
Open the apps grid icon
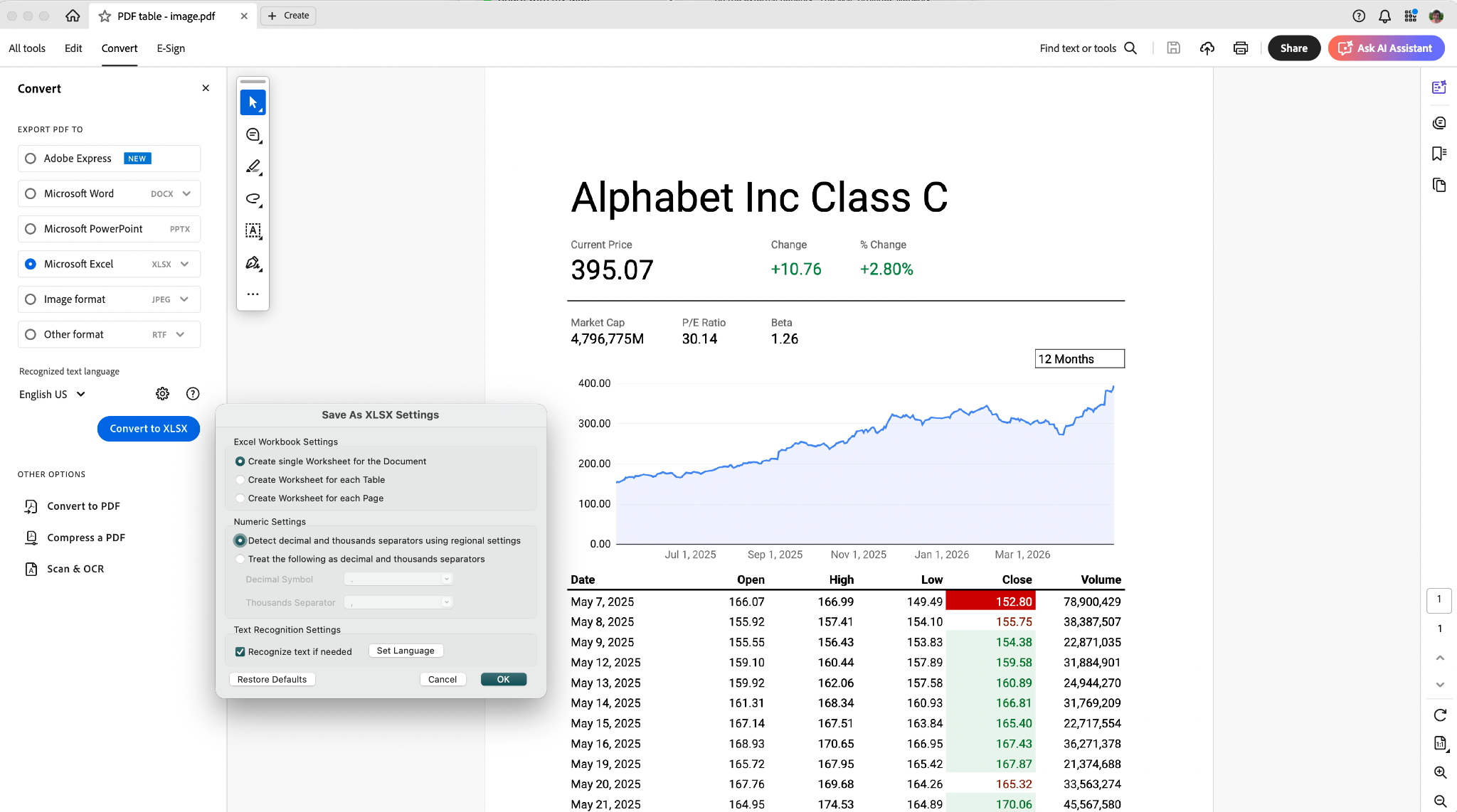coord(1411,16)
